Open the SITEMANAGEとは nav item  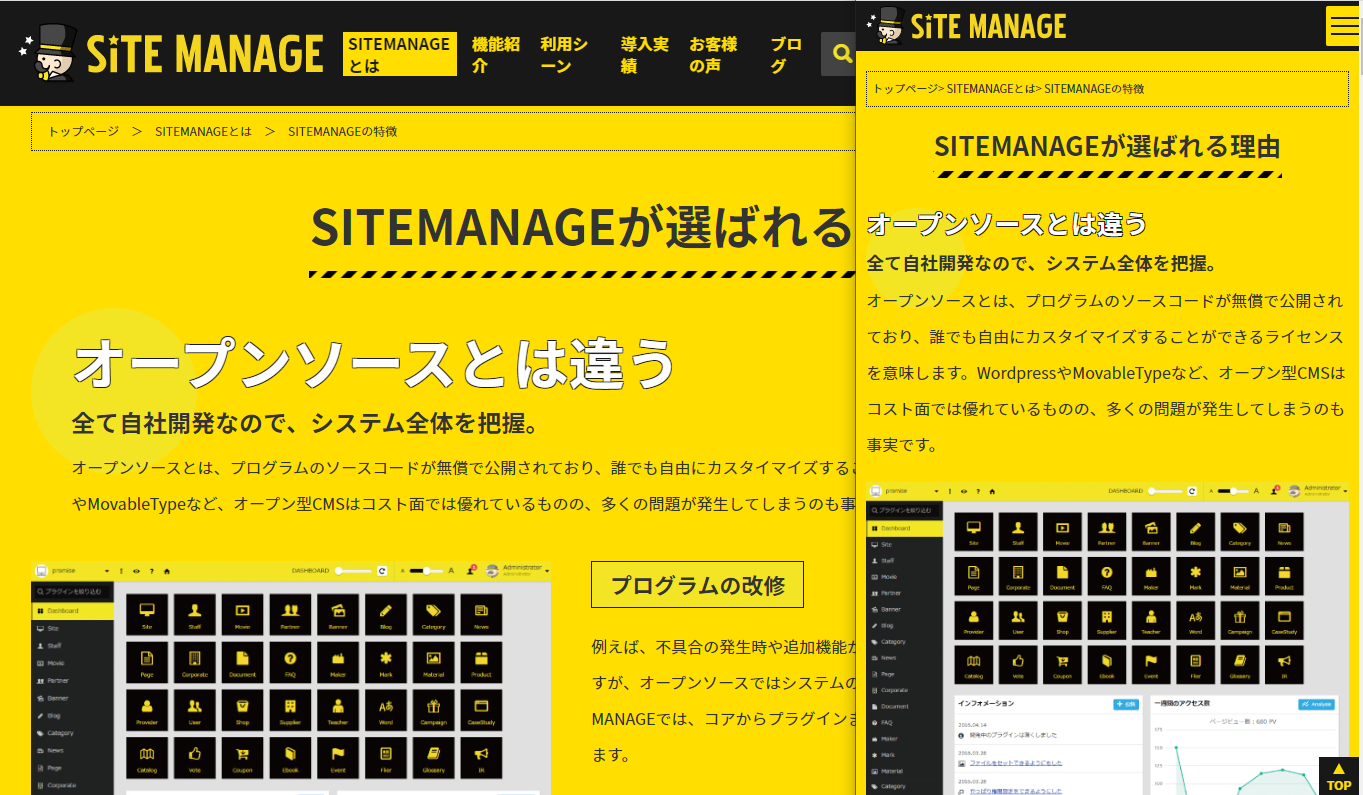(x=399, y=54)
